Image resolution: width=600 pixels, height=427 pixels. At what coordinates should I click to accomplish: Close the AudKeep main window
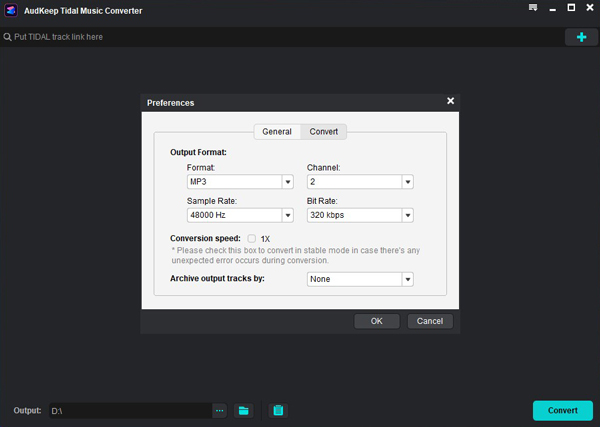(x=590, y=8)
